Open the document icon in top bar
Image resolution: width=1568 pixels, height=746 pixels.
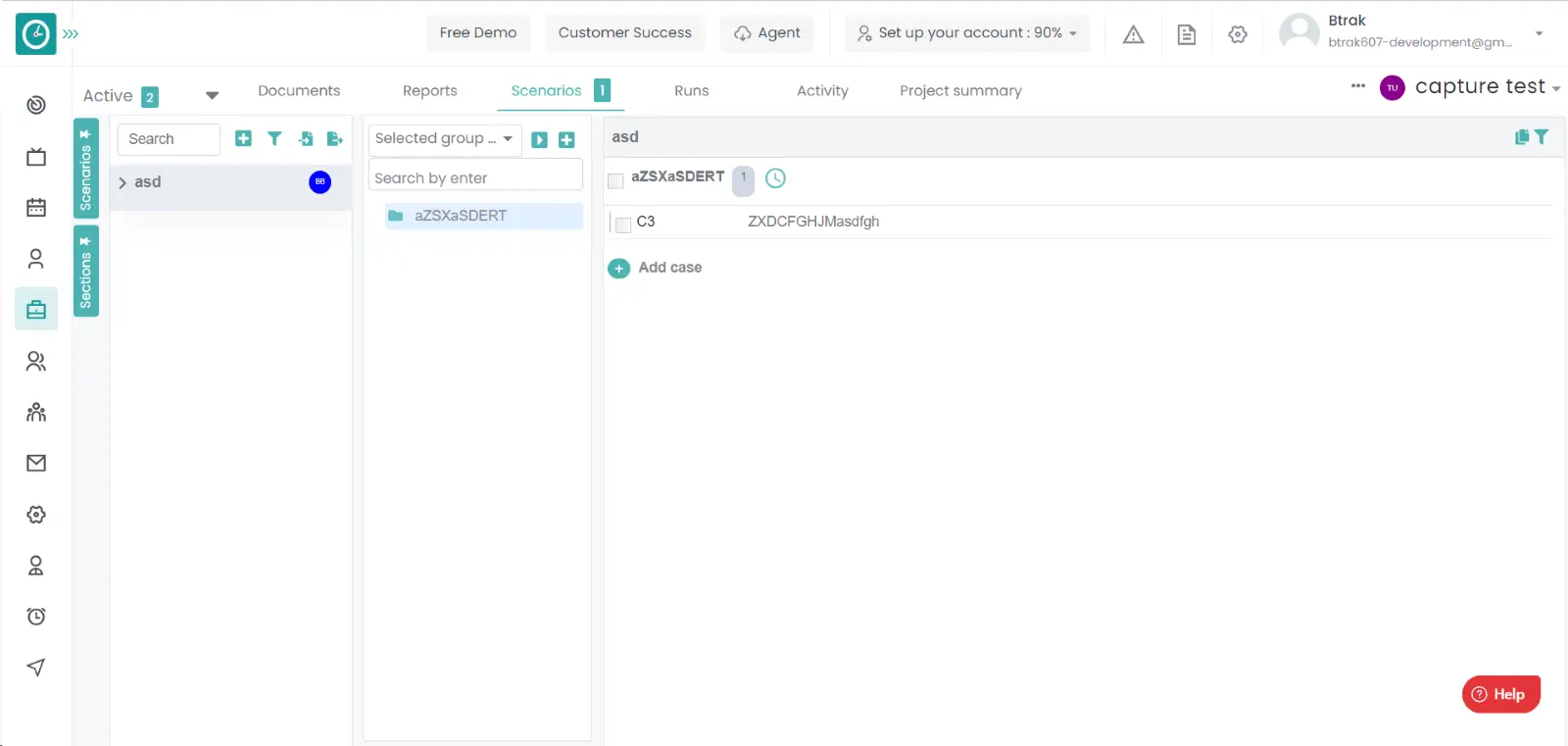click(1186, 34)
